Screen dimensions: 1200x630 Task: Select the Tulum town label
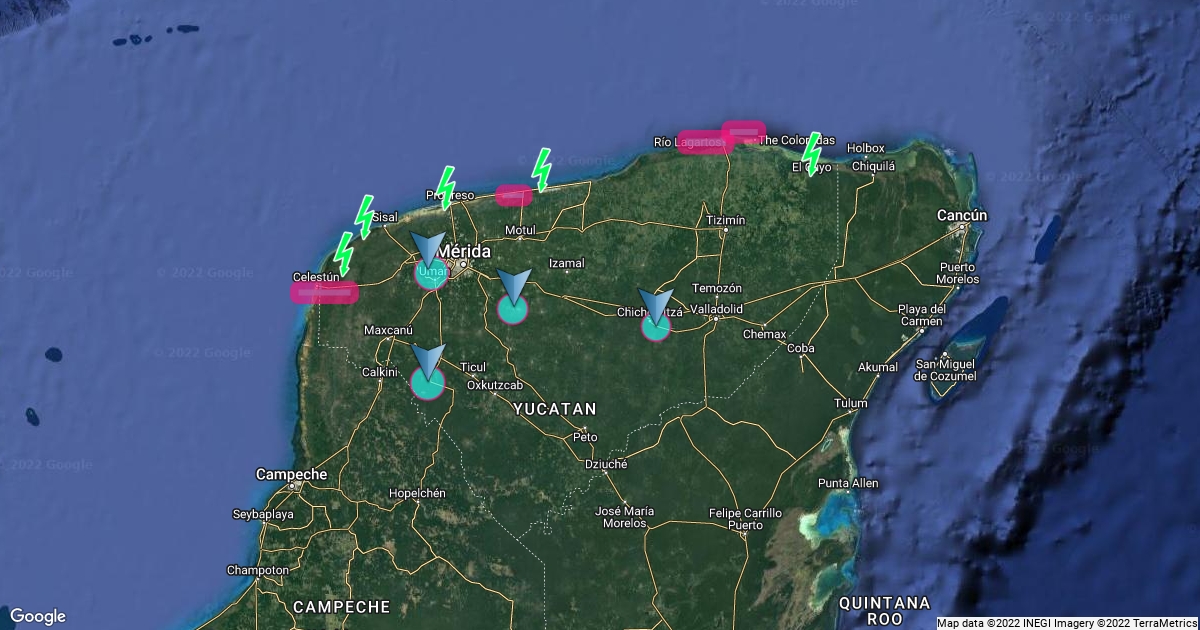click(851, 403)
